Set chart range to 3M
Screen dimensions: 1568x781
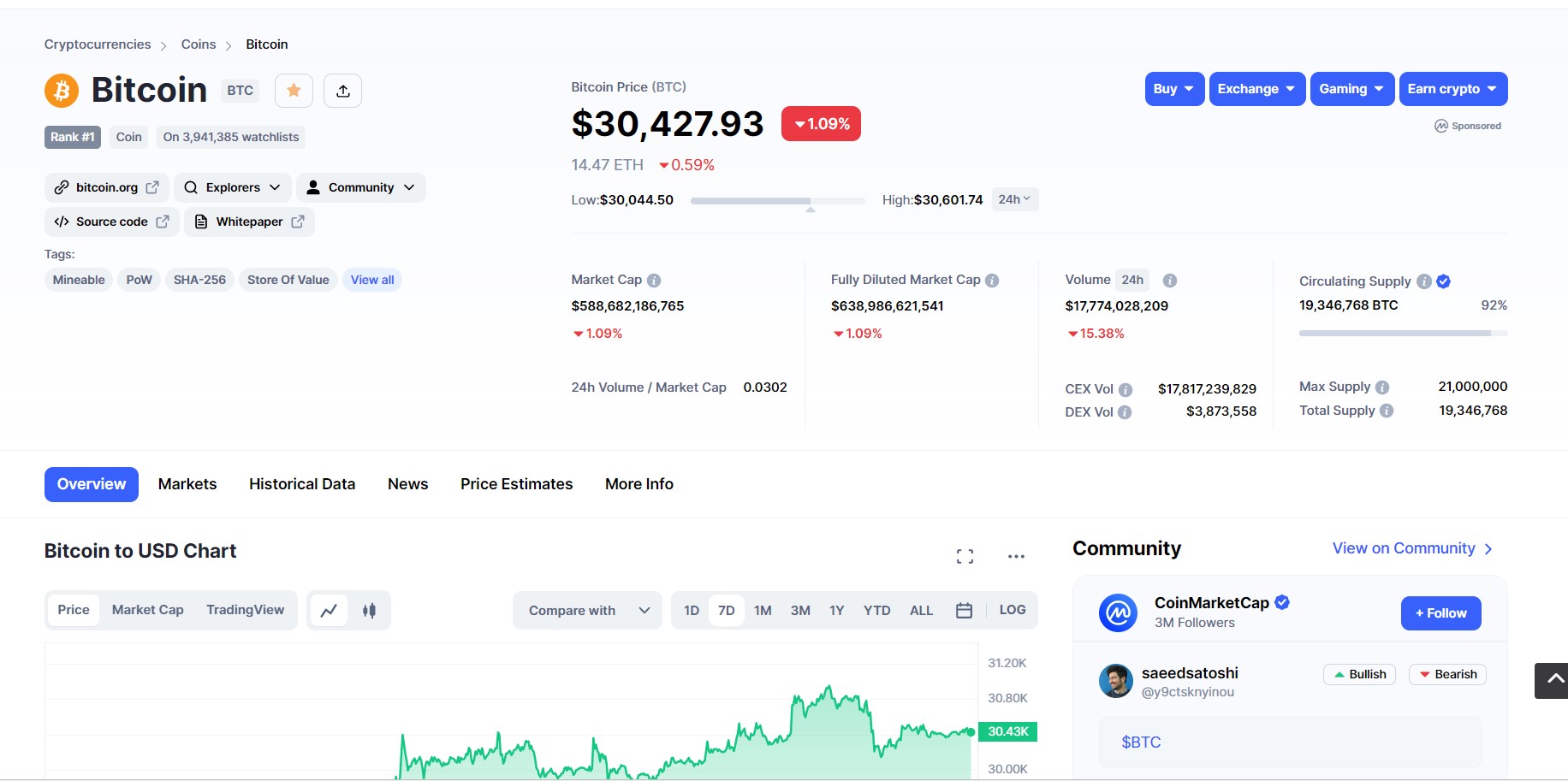(x=800, y=611)
